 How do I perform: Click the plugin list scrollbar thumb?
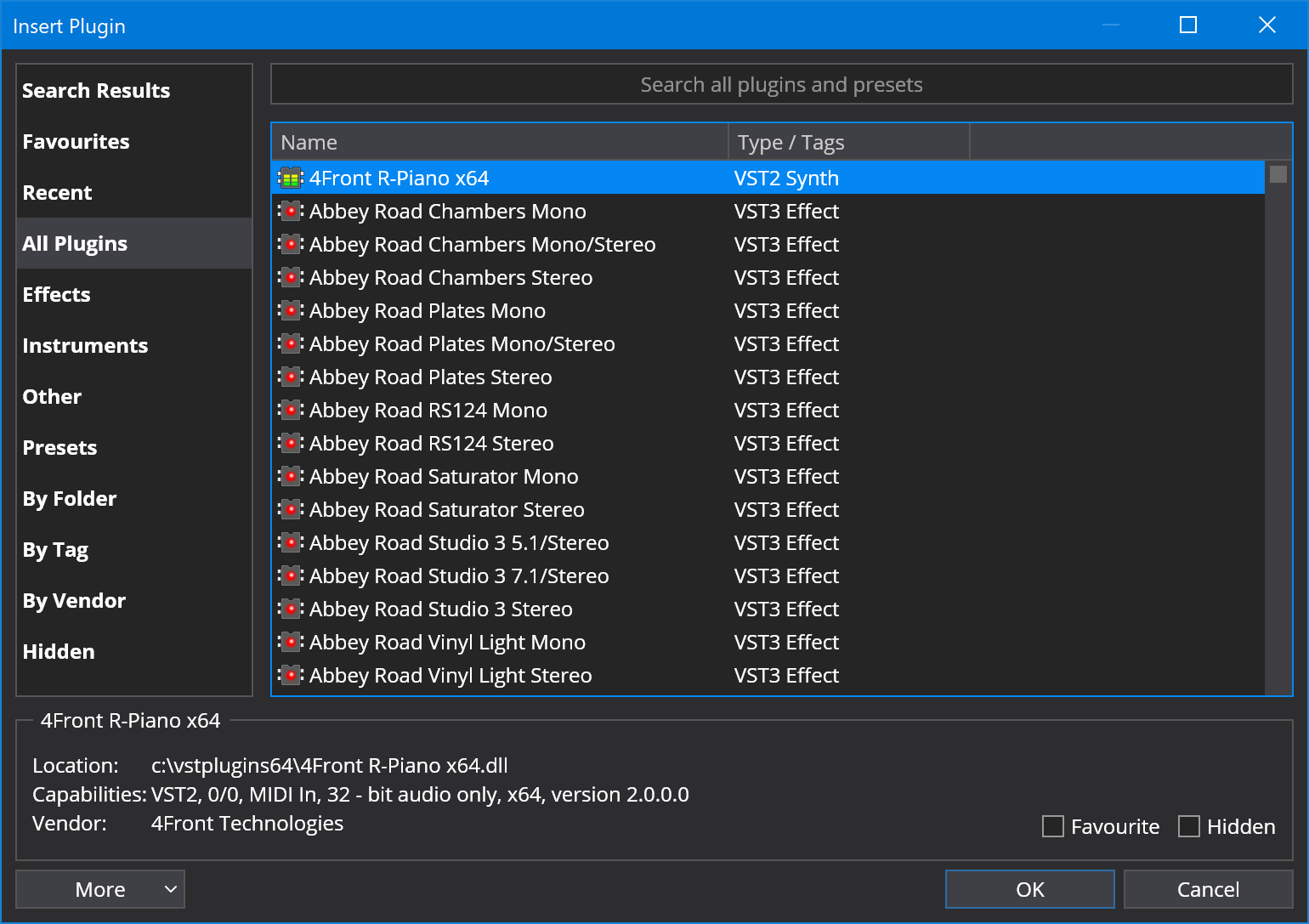point(1278,174)
